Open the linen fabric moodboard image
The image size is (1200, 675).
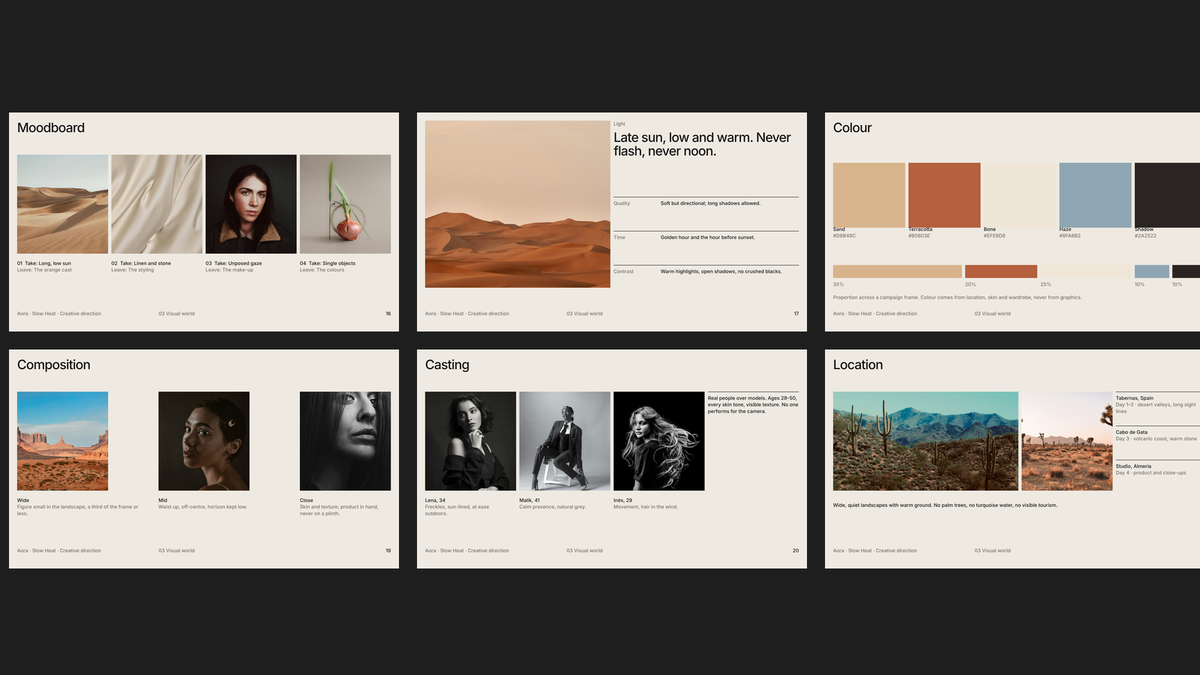pyautogui.click(x=156, y=204)
